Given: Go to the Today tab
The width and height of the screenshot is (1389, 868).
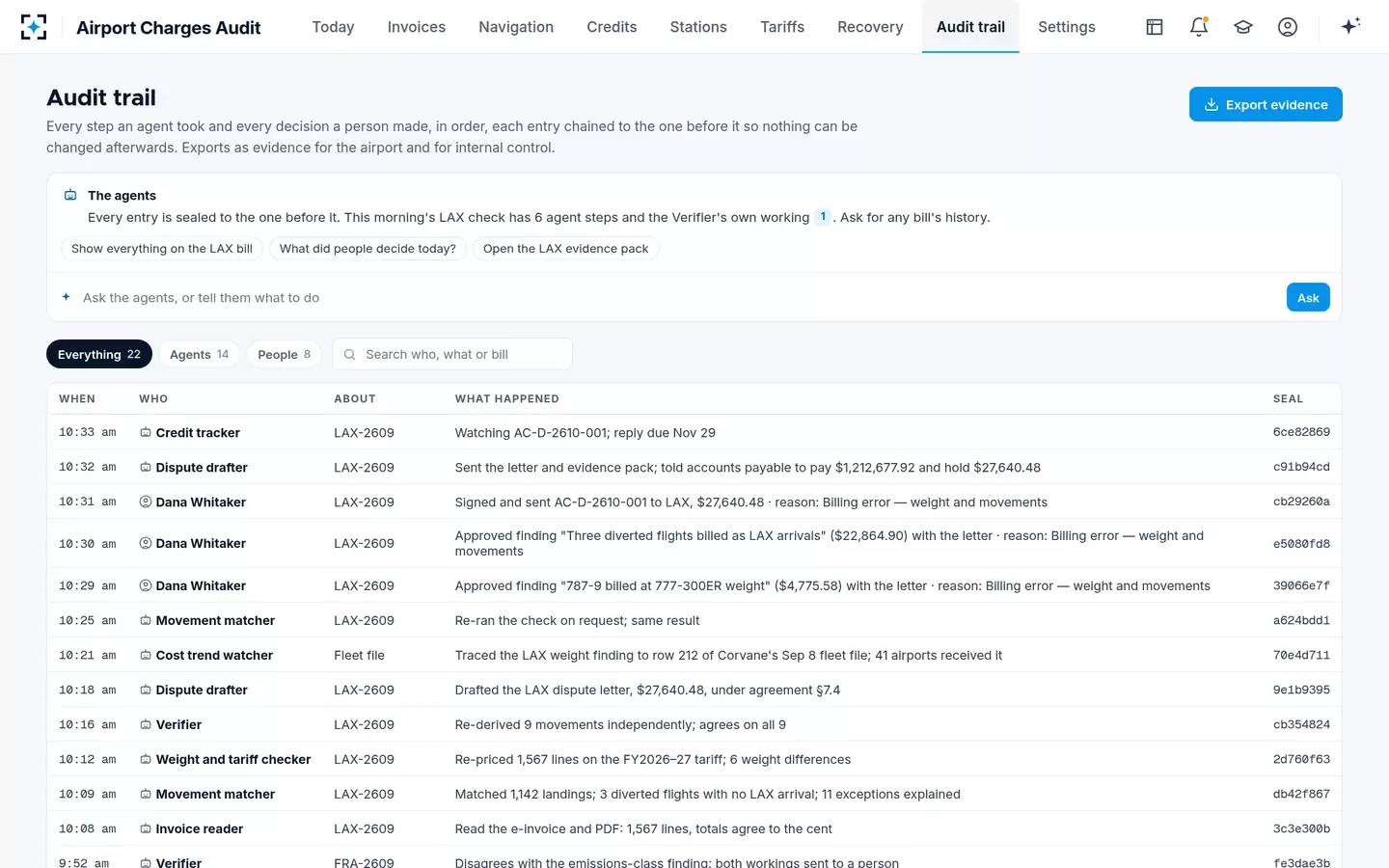Looking at the screenshot, I should 333,27.
